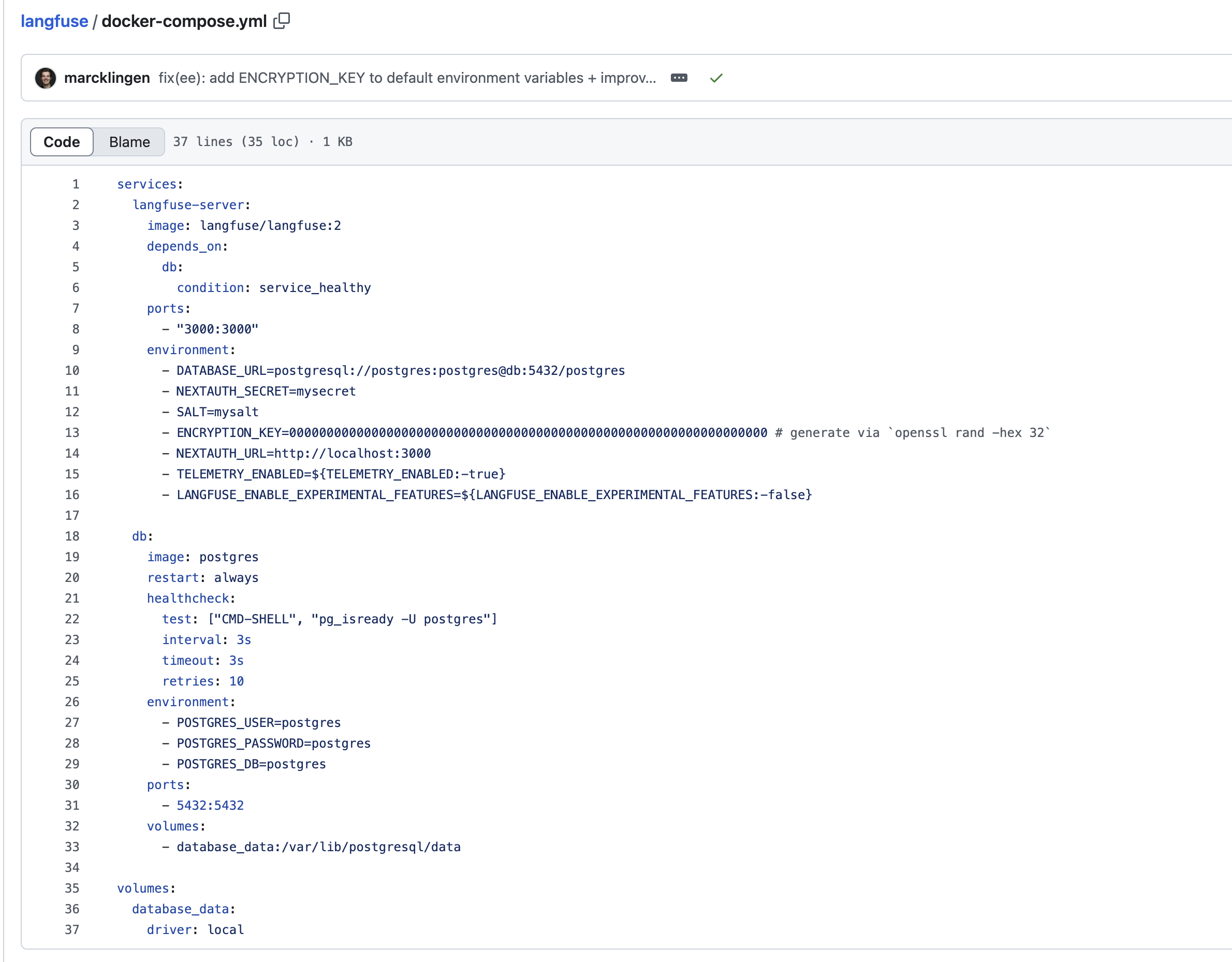Click marcklingen's avatar image
The height and width of the screenshot is (962, 1232).
point(46,78)
